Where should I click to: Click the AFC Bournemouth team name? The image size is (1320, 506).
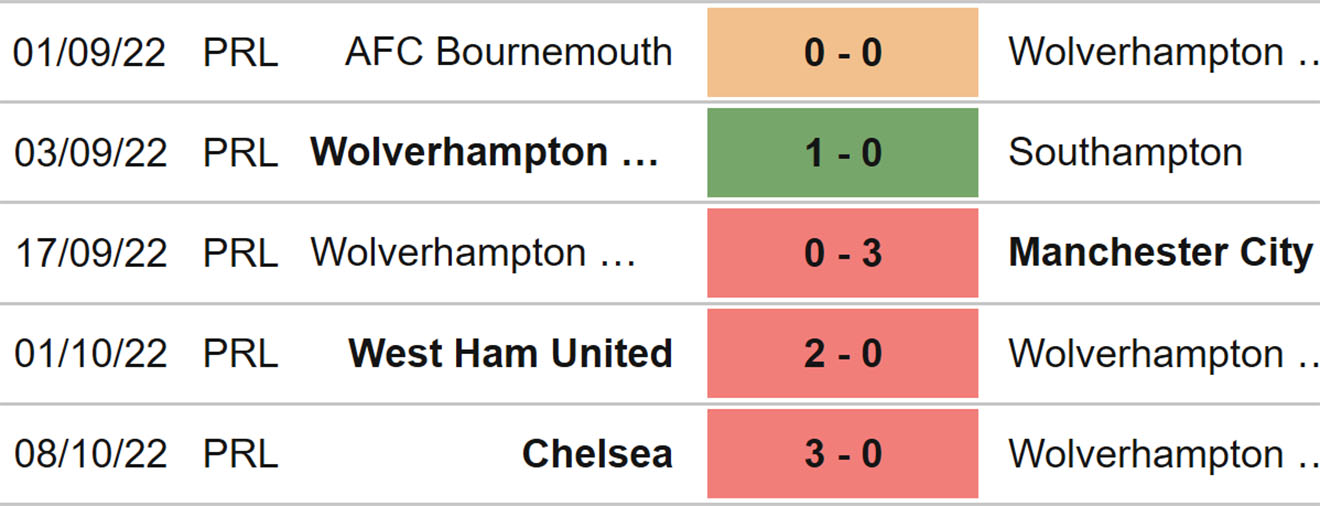508,52
